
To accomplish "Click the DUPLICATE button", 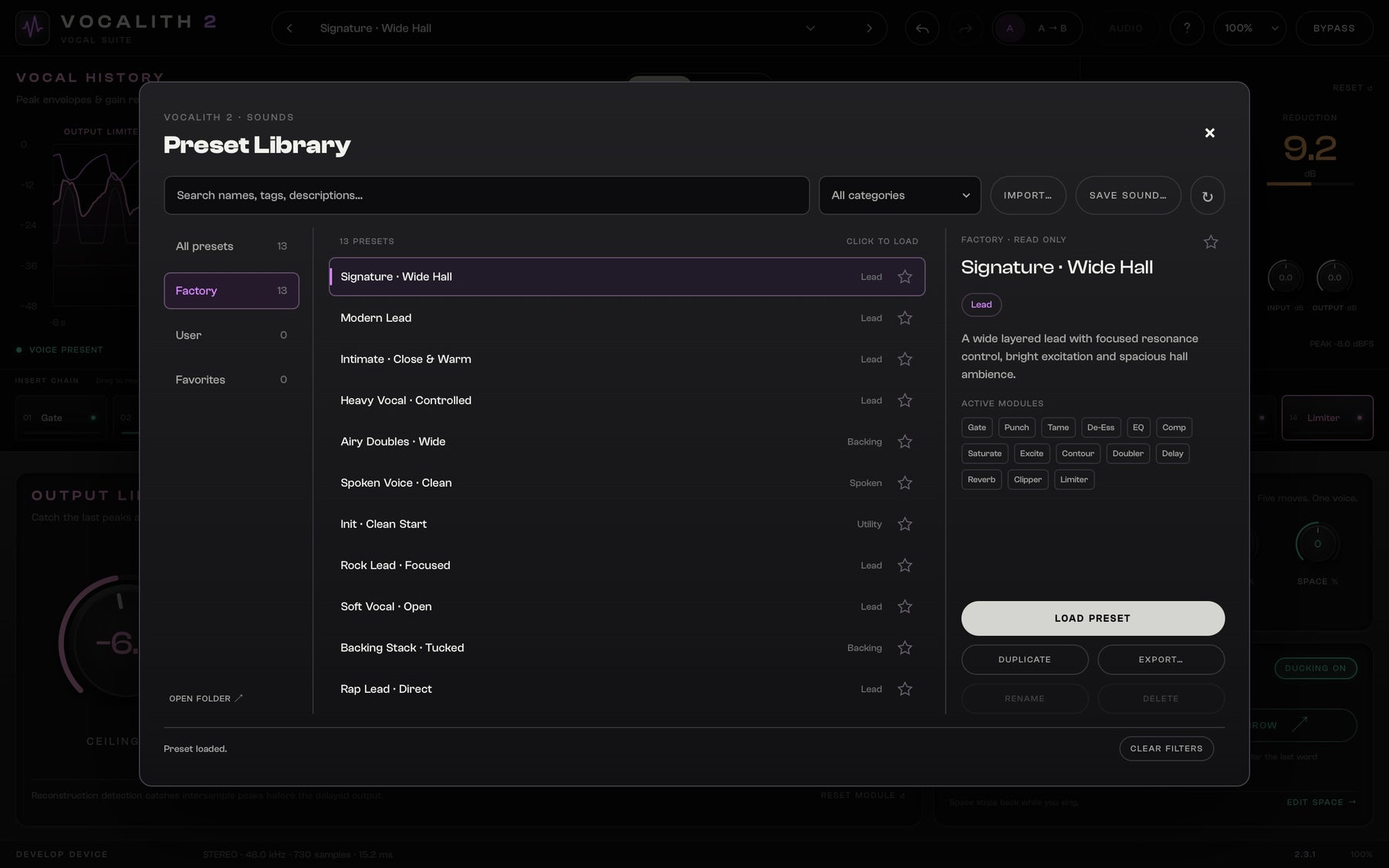I will pyautogui.click(x=1025, y=660).
